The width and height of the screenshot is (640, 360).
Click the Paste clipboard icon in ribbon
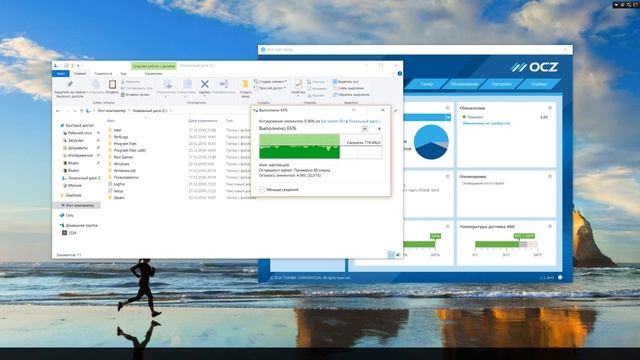coord(112,84)
